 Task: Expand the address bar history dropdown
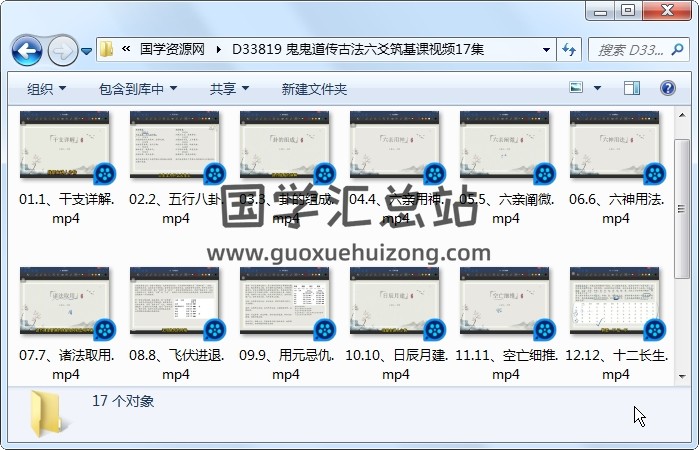point(546,49)
